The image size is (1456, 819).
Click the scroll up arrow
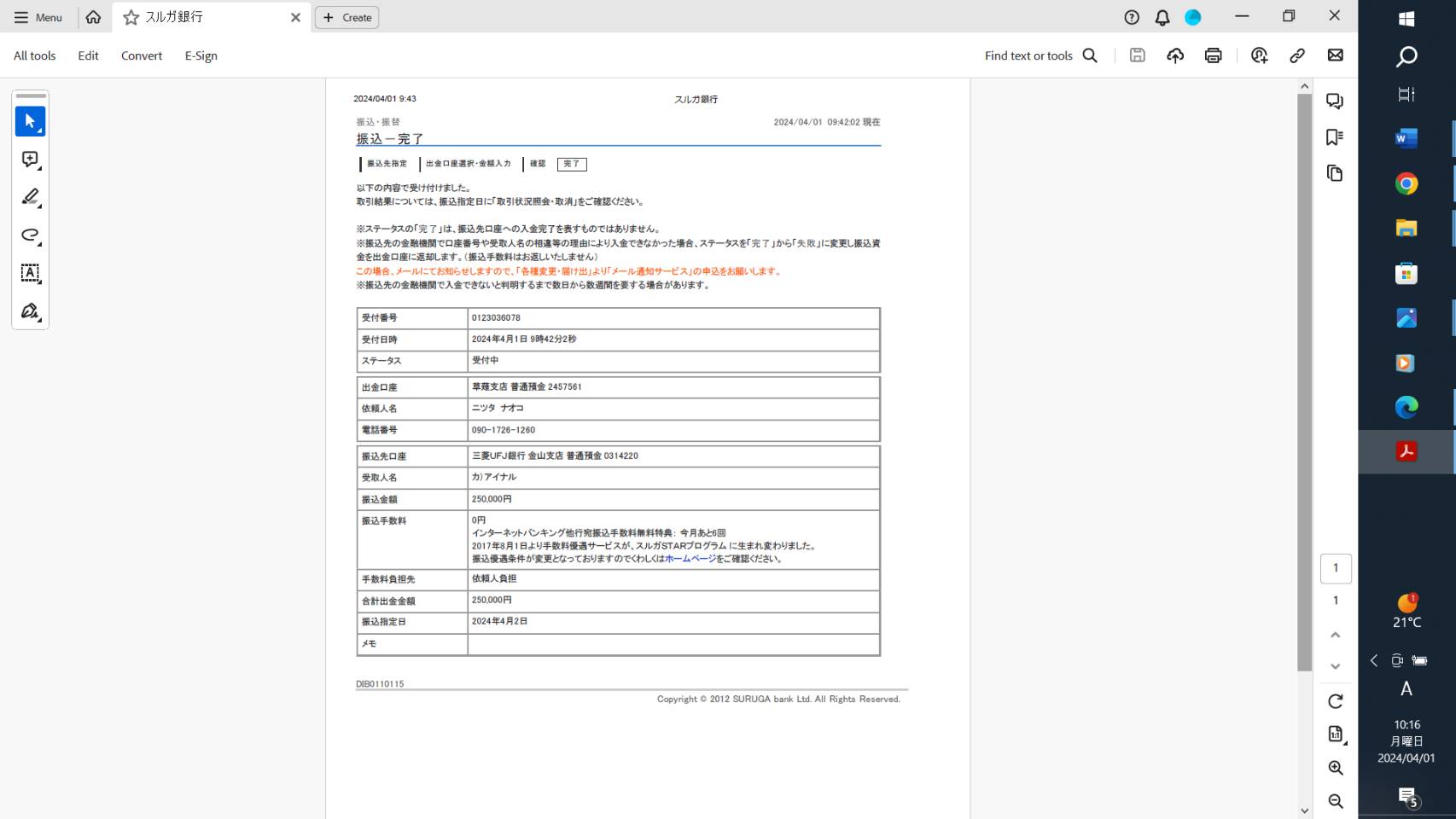(x=1304, y=85)
